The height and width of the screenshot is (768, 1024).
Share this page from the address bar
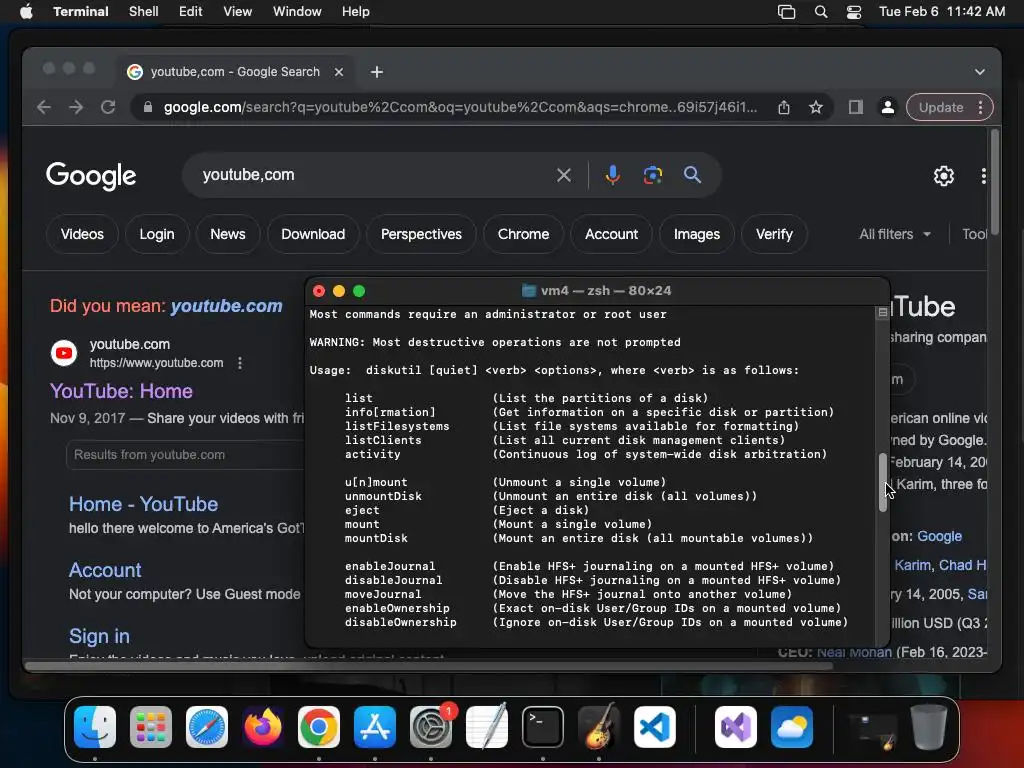click(784, 107)
